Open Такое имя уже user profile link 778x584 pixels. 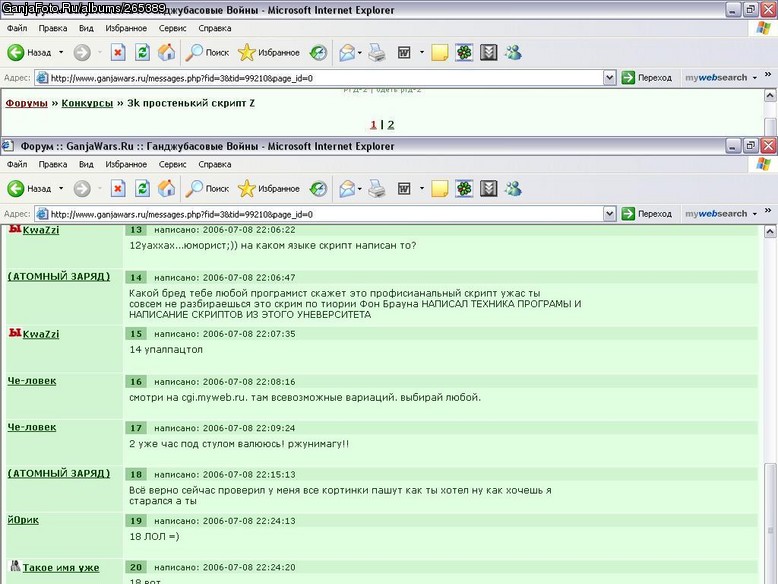(61, 568)
